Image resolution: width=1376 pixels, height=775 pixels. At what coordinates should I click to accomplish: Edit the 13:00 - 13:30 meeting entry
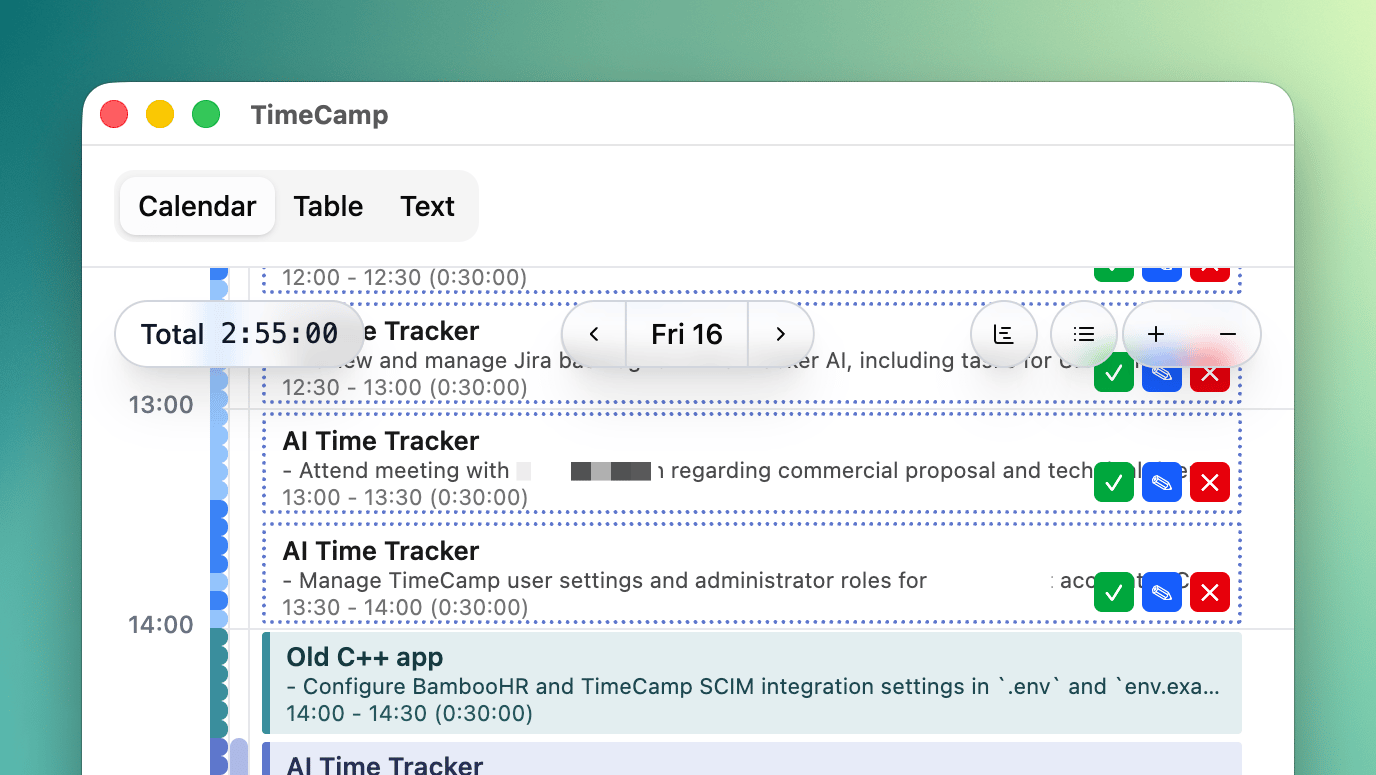1162,483
